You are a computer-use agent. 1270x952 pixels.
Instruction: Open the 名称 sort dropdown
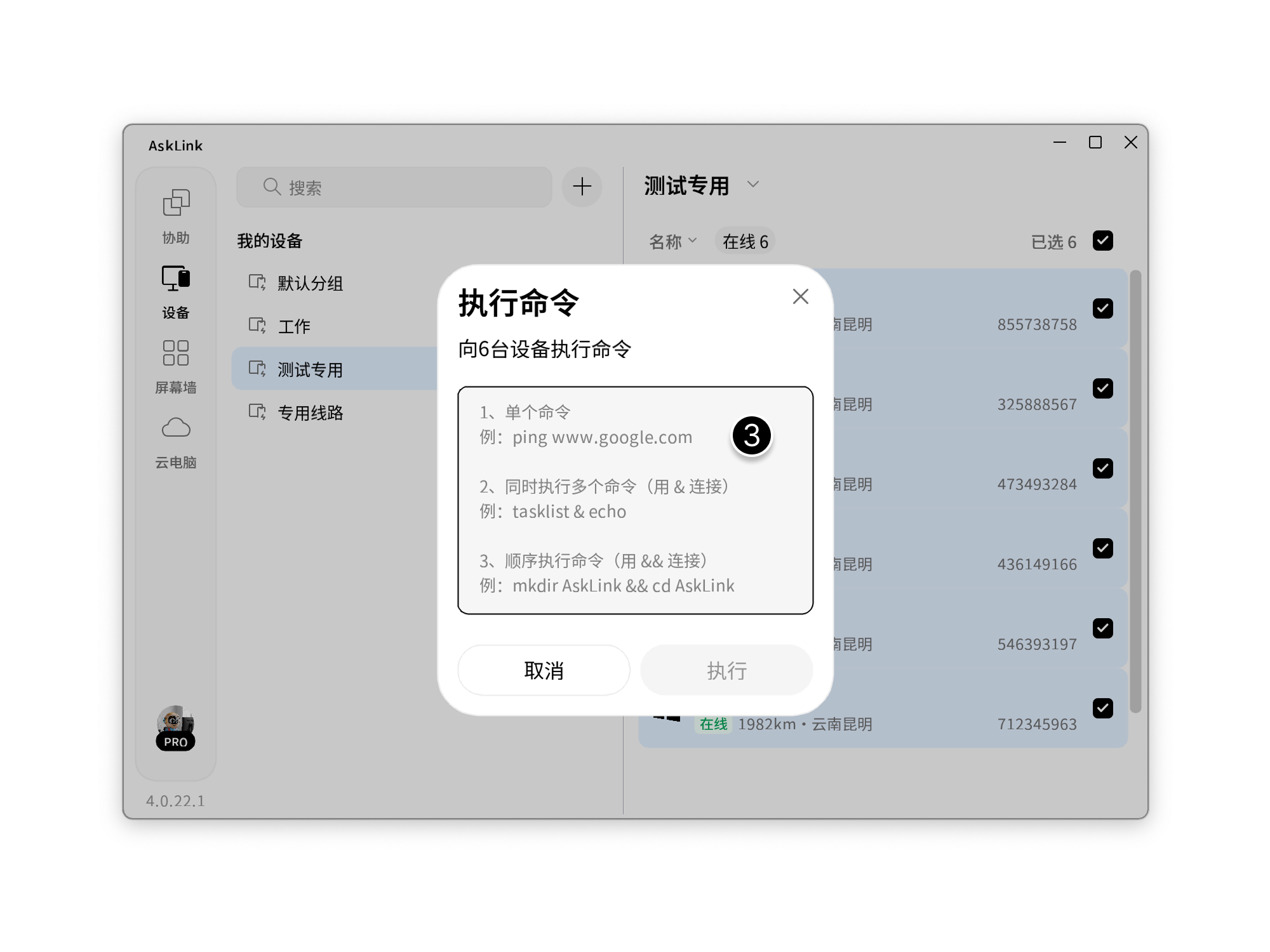coord(674,240)
